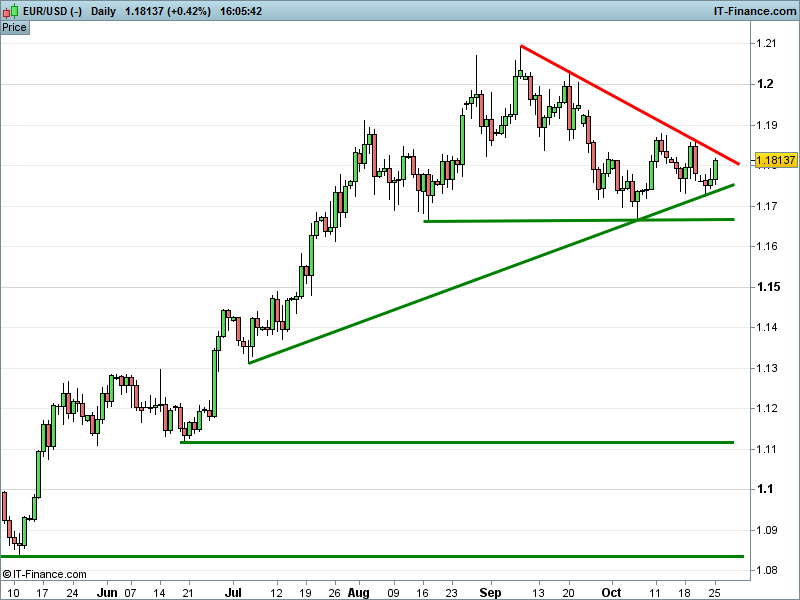This screenshot has width=800, height=600.
Task: Select the green ascending support trendline
Action: tap(491, 274)
